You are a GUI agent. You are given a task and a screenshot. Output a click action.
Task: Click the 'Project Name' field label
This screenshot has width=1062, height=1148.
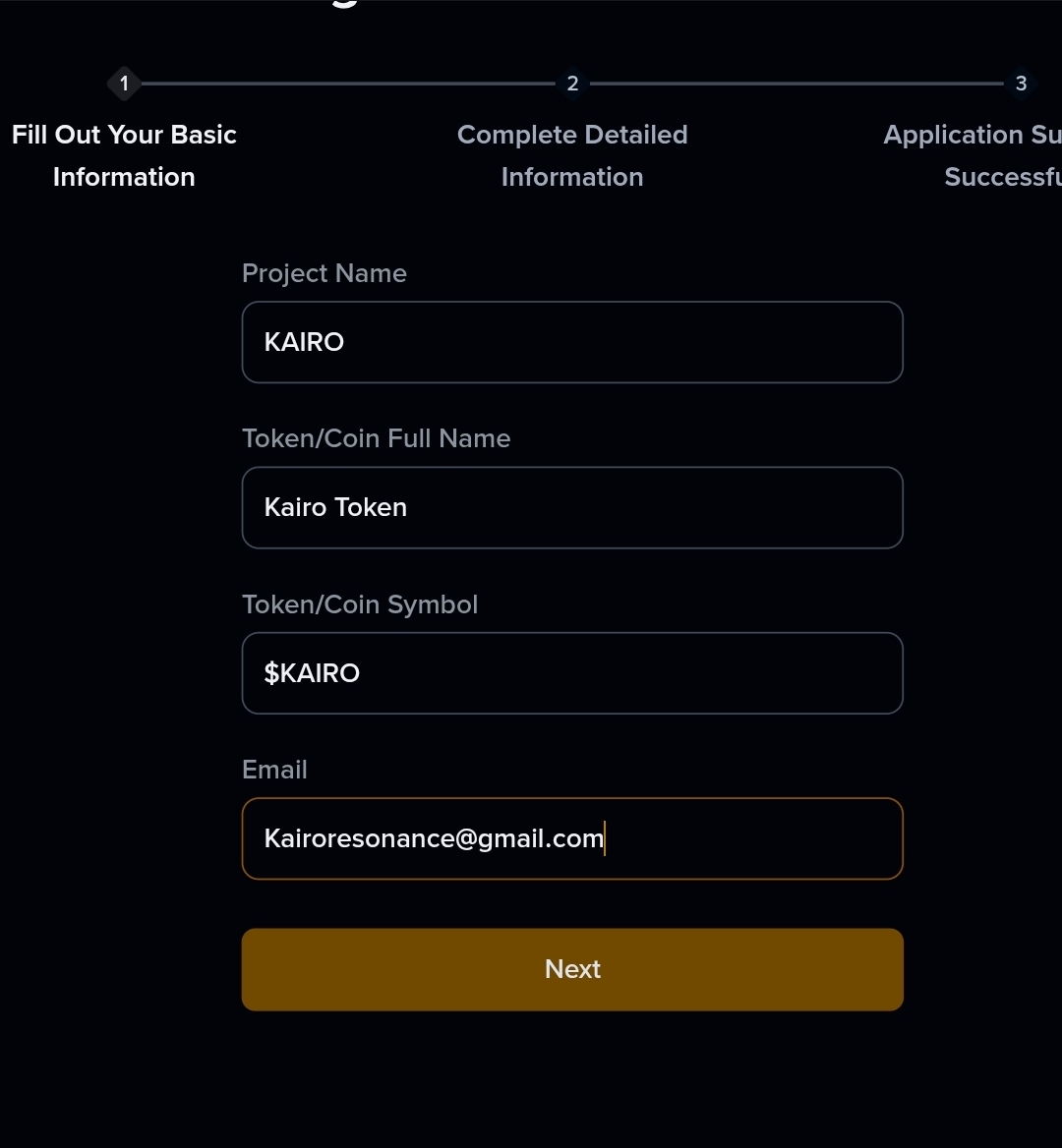pyautogui.click(x=324, y=274)
